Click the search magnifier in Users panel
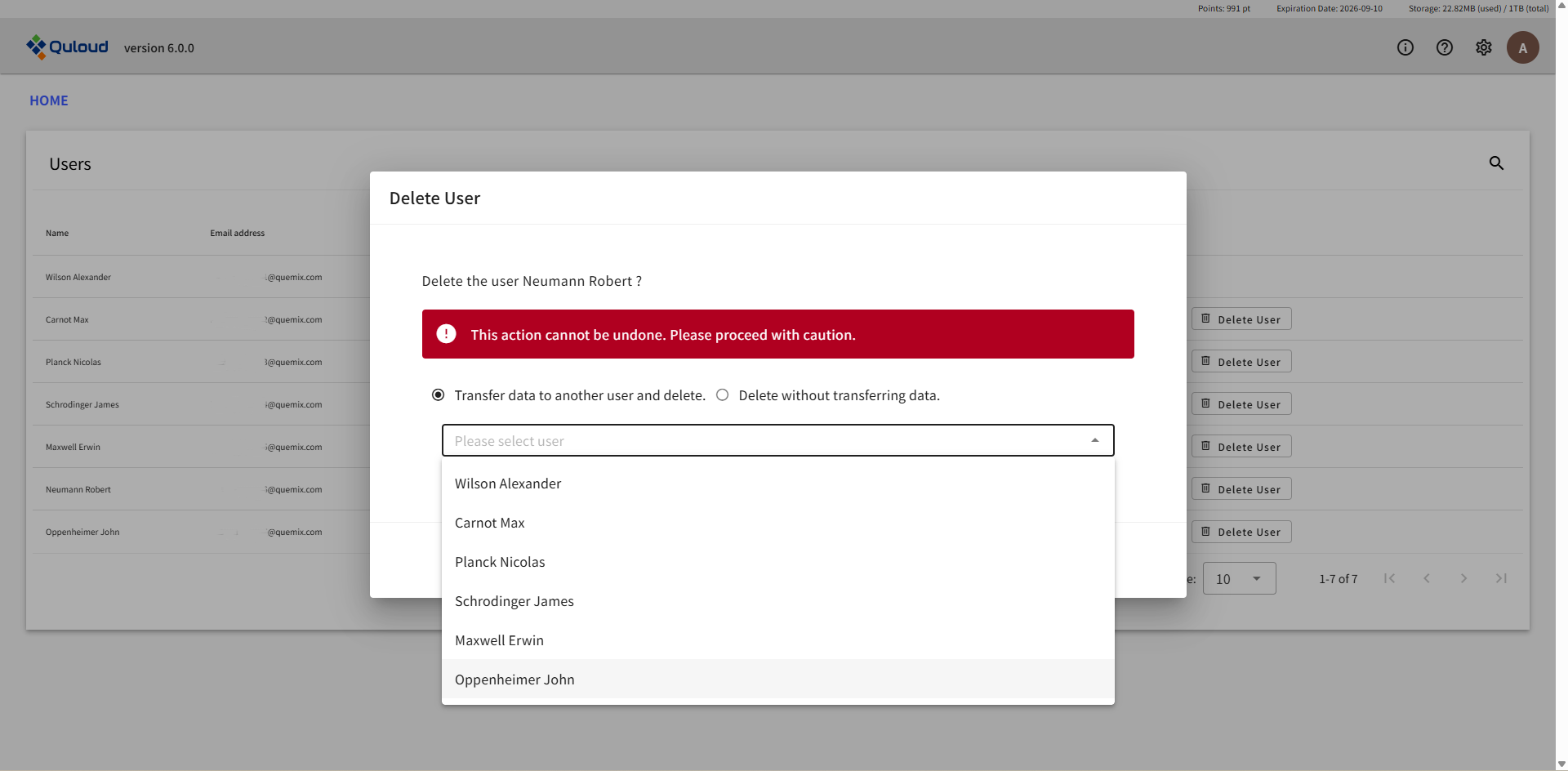The image size is (1568, 771). pos(1495,163)
